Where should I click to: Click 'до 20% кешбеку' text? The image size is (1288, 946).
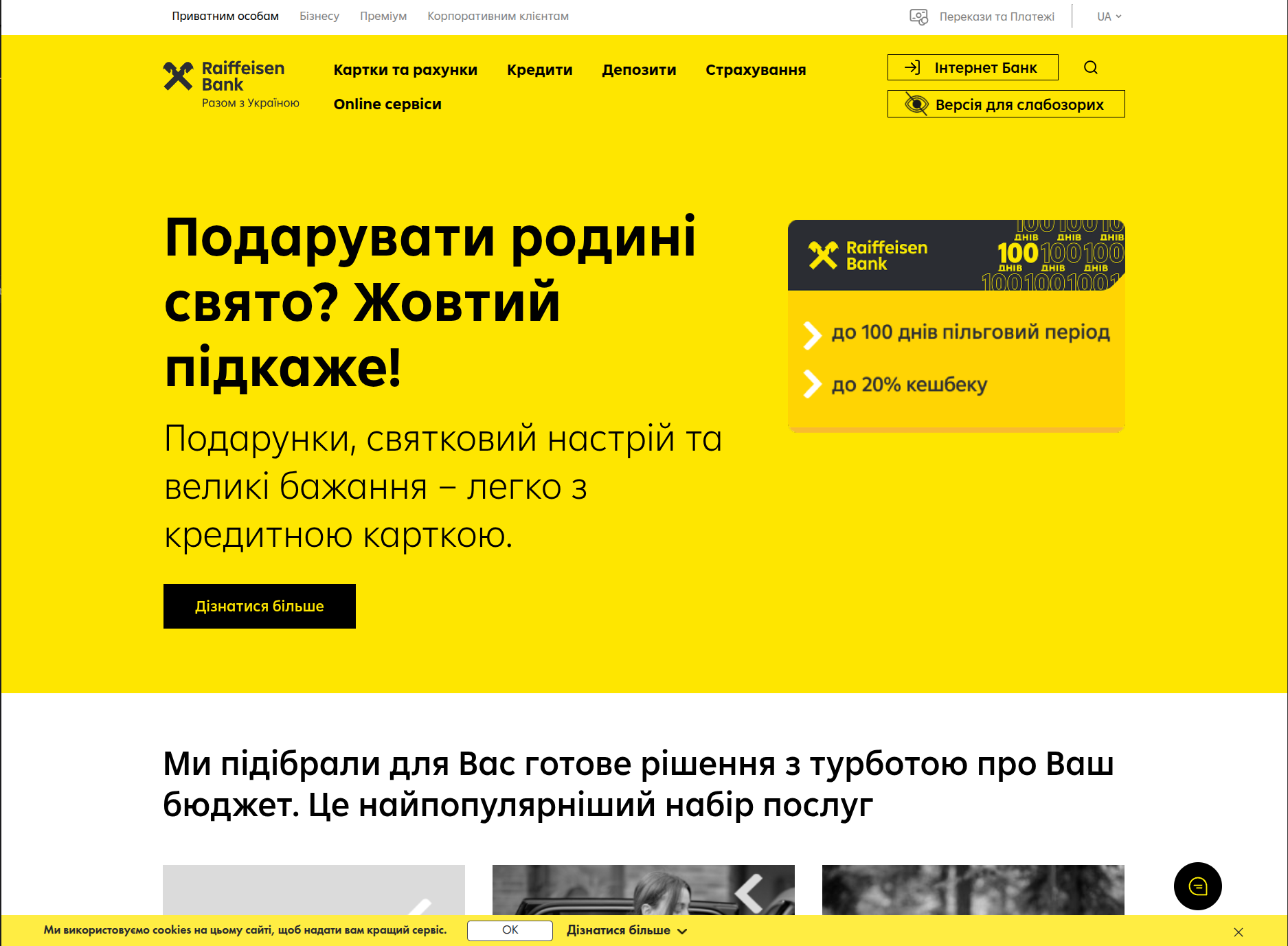pos(909,385)
